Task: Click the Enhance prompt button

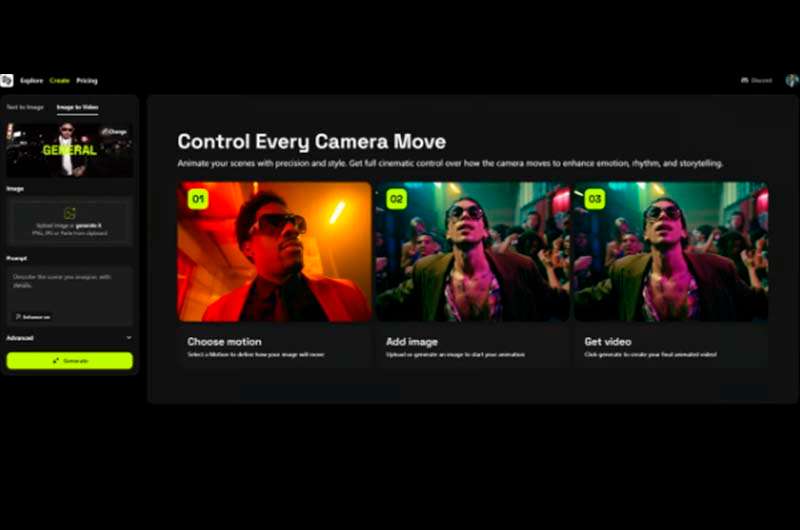Action: tap(33, 317)
